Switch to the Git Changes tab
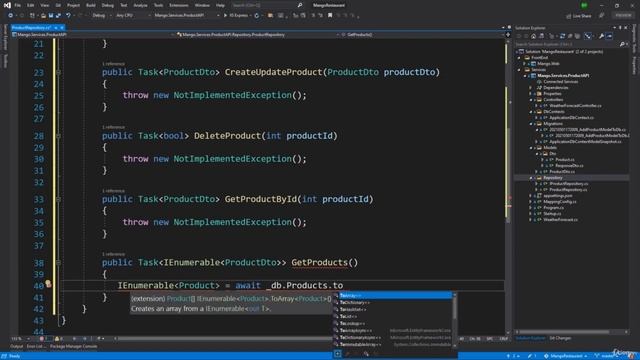Image resolution: width=640 pixels, height=360 pixels. [560, 338]
